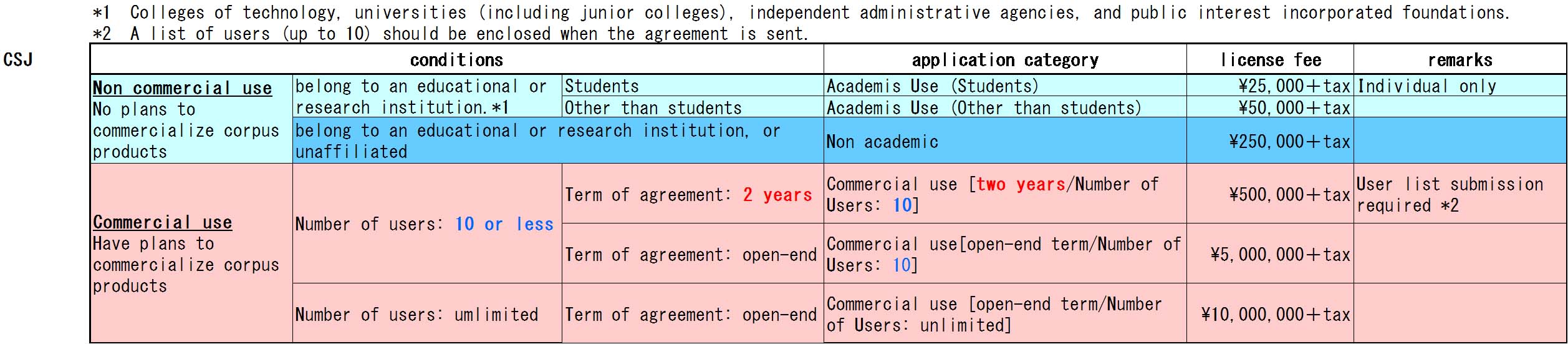Click the underlined "Non commercial use" heading
The width and height of the screenshot is (1568, 344).
coord(182,88)
